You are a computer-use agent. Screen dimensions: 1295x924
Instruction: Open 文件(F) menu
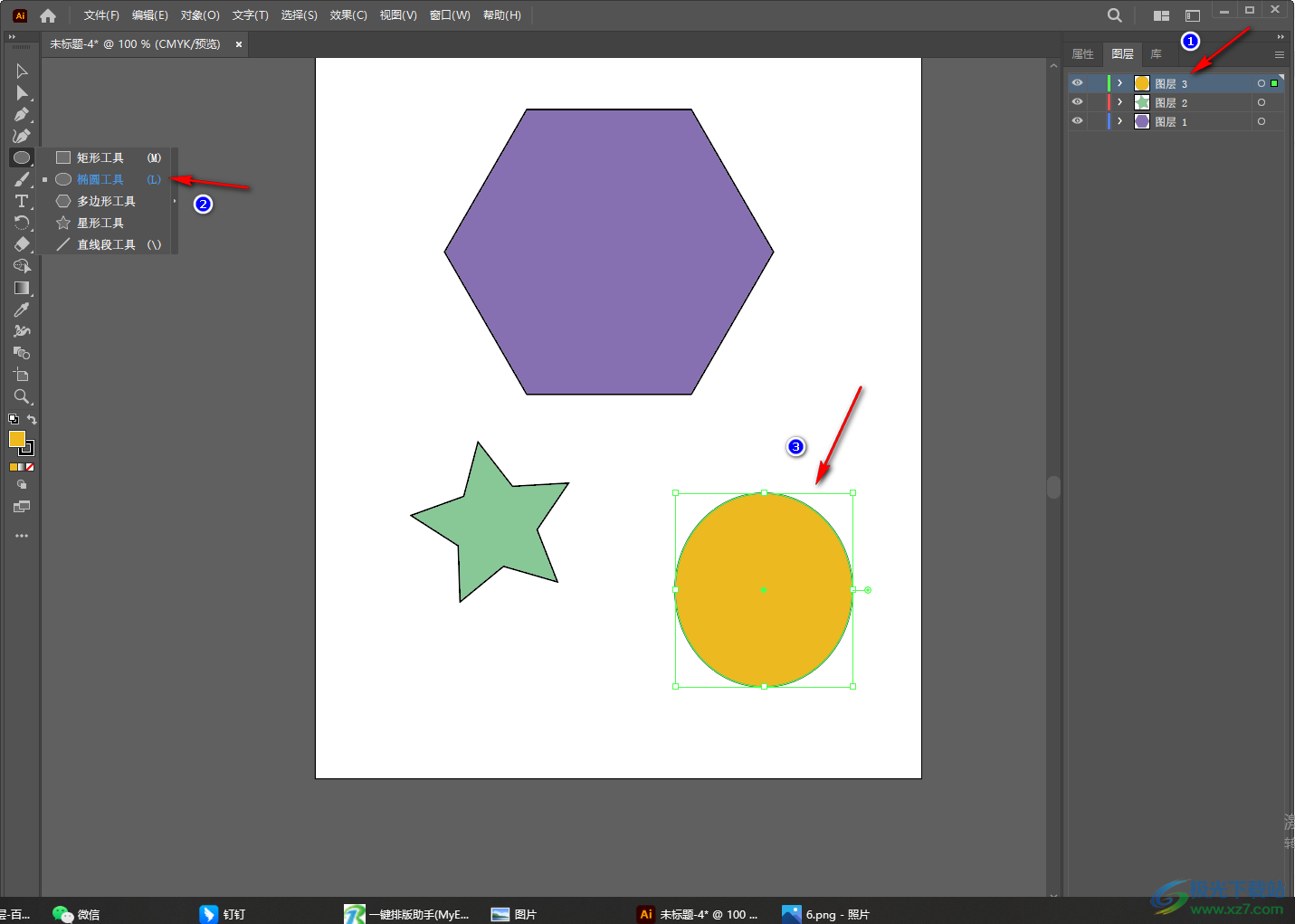[101, 15]
